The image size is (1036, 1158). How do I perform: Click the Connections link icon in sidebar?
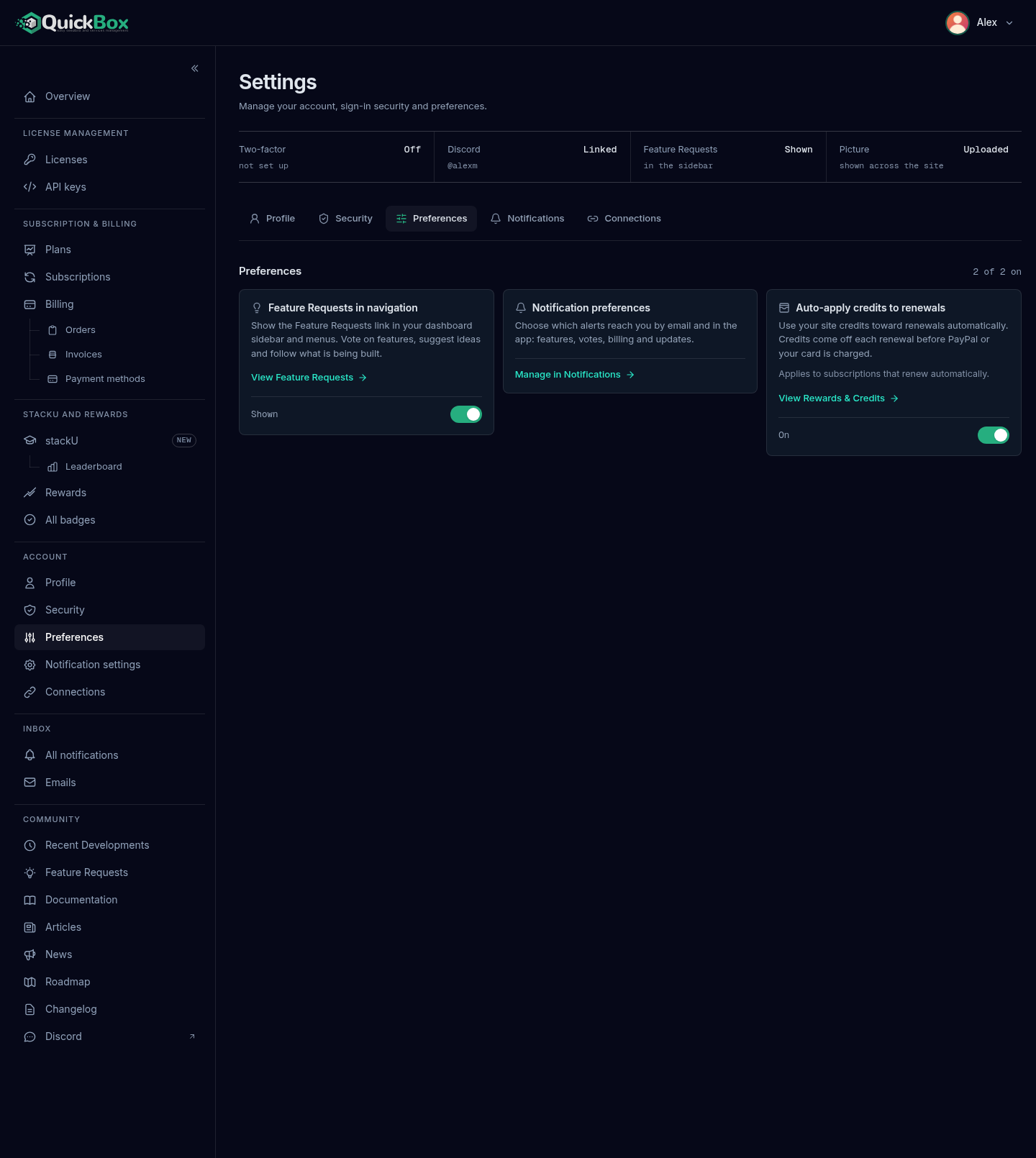click(x=30, y=692)
